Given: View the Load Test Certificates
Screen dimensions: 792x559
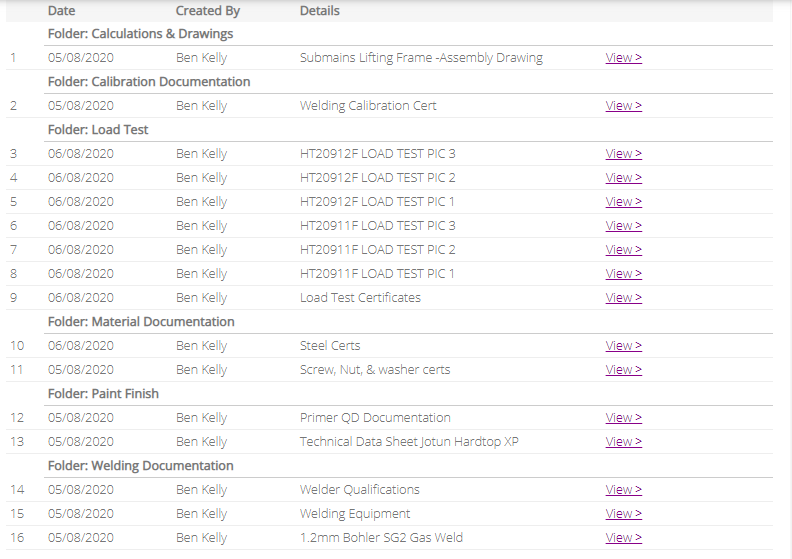Looking at the screenshot, I should click(623, 298).
